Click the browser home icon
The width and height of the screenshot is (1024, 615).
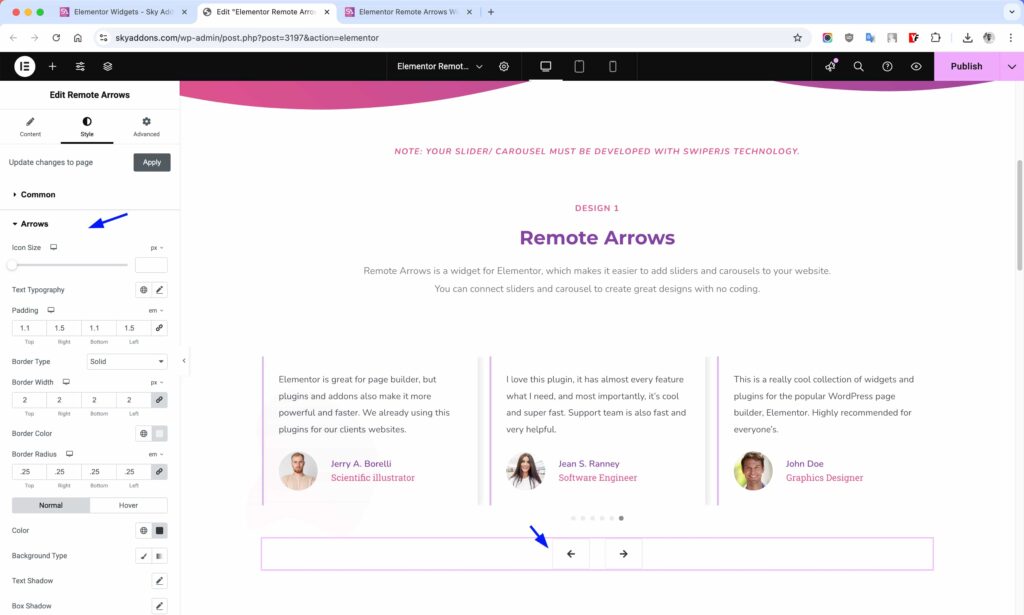pos(78,38)
